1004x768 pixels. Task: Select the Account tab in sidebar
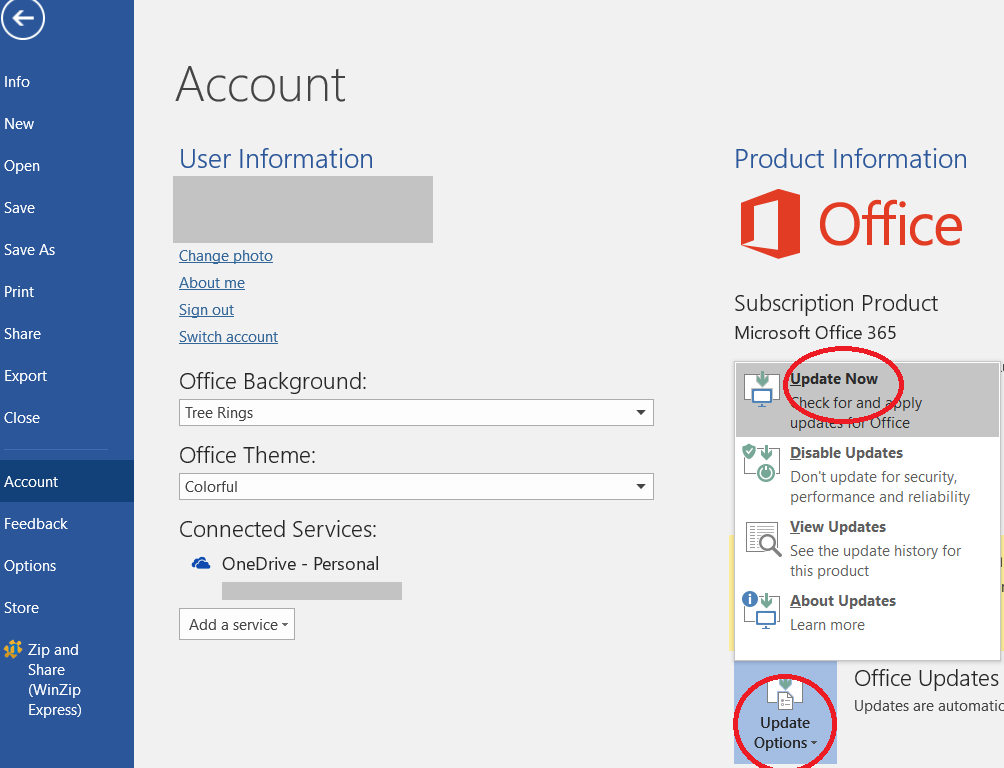(67, 481)
